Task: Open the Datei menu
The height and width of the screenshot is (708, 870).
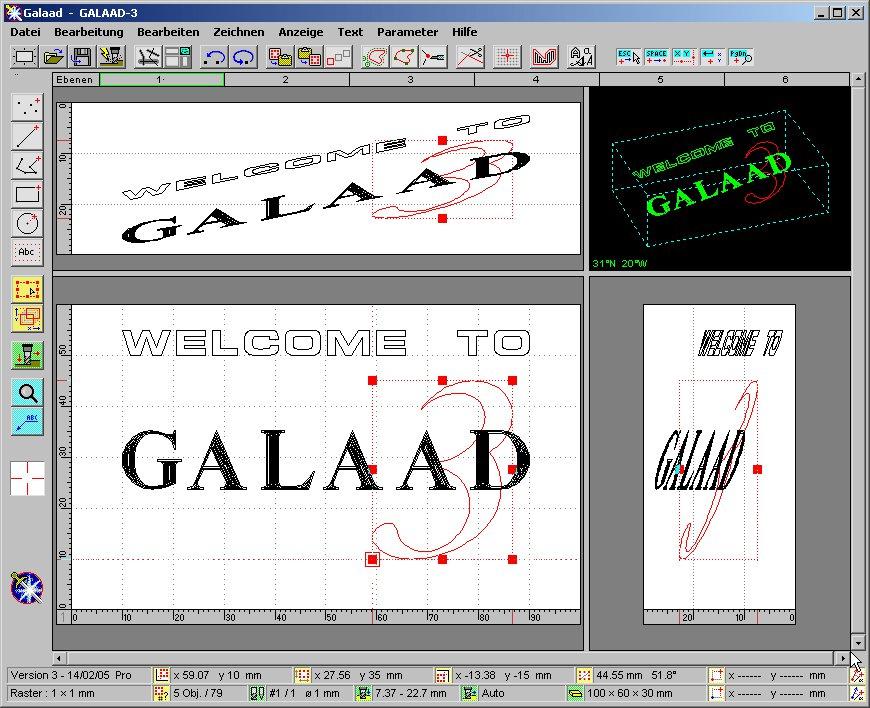Action: point(25,32)
